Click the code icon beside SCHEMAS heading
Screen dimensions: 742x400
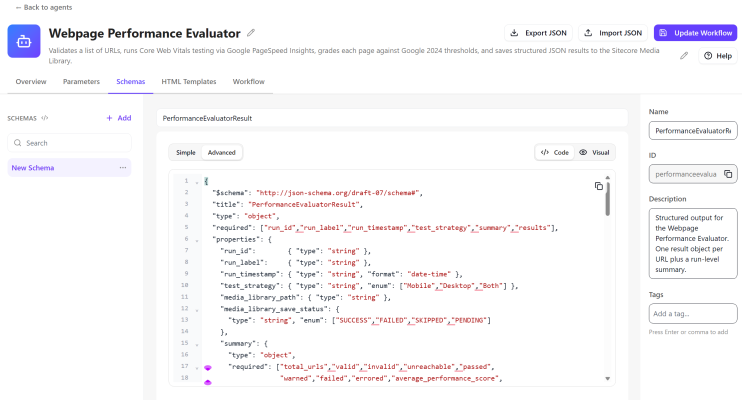pos(44,118)
